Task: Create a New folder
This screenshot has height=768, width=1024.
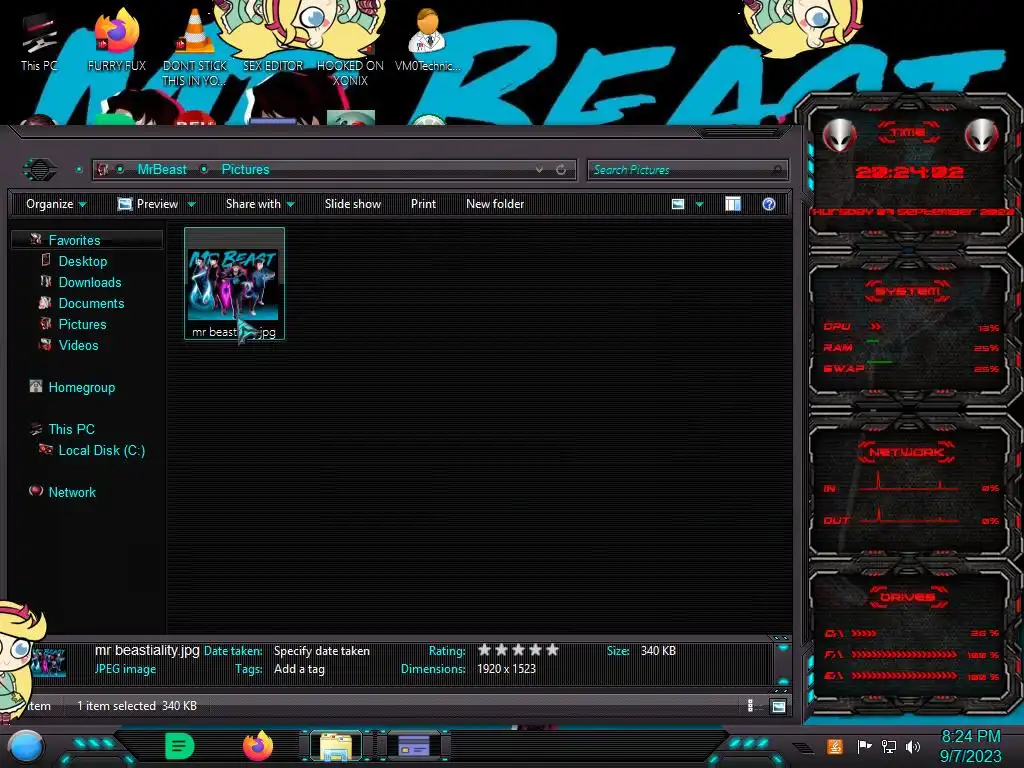Action: click(x=495, y=204)
